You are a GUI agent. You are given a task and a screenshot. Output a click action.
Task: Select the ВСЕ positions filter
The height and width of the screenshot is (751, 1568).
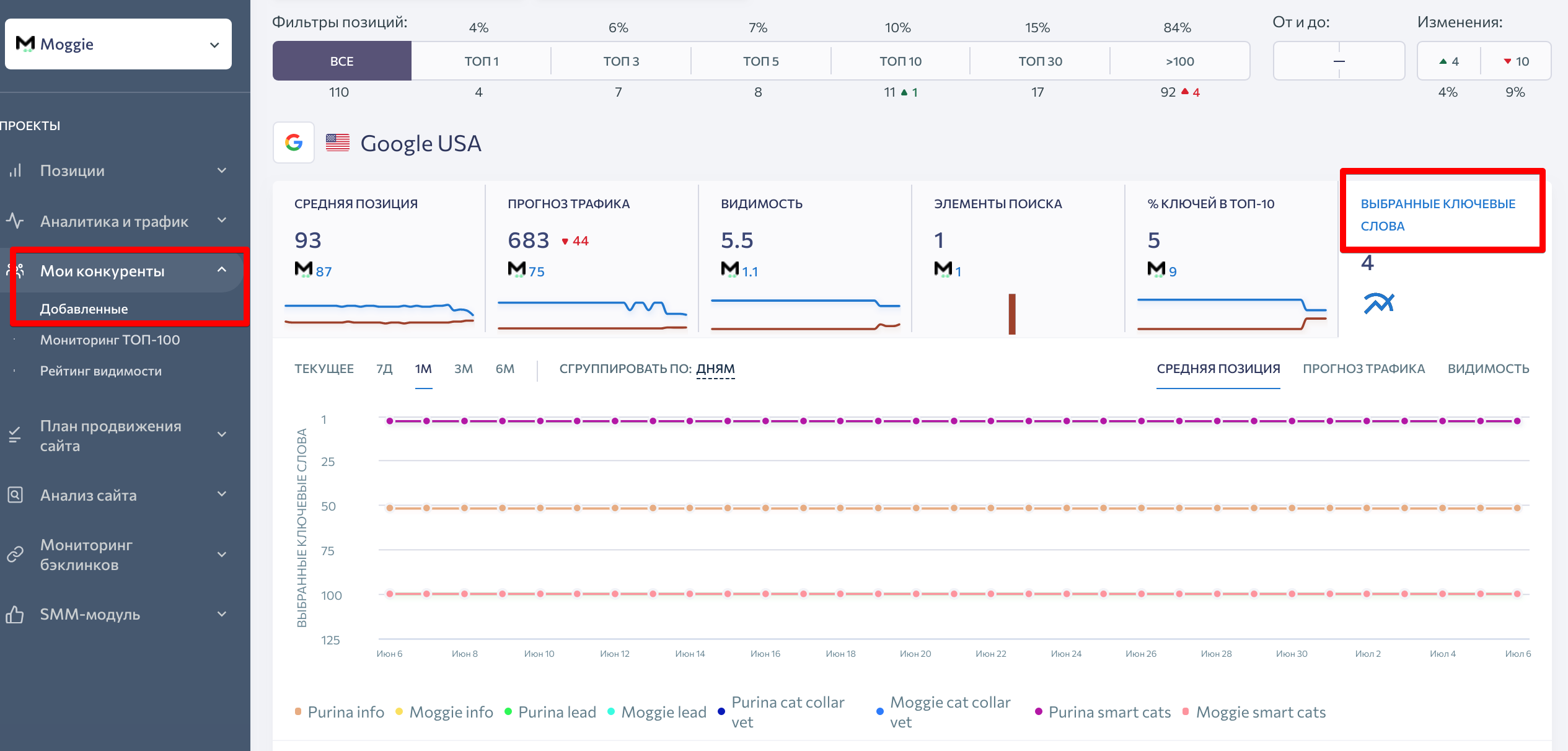tap(342, 61)
